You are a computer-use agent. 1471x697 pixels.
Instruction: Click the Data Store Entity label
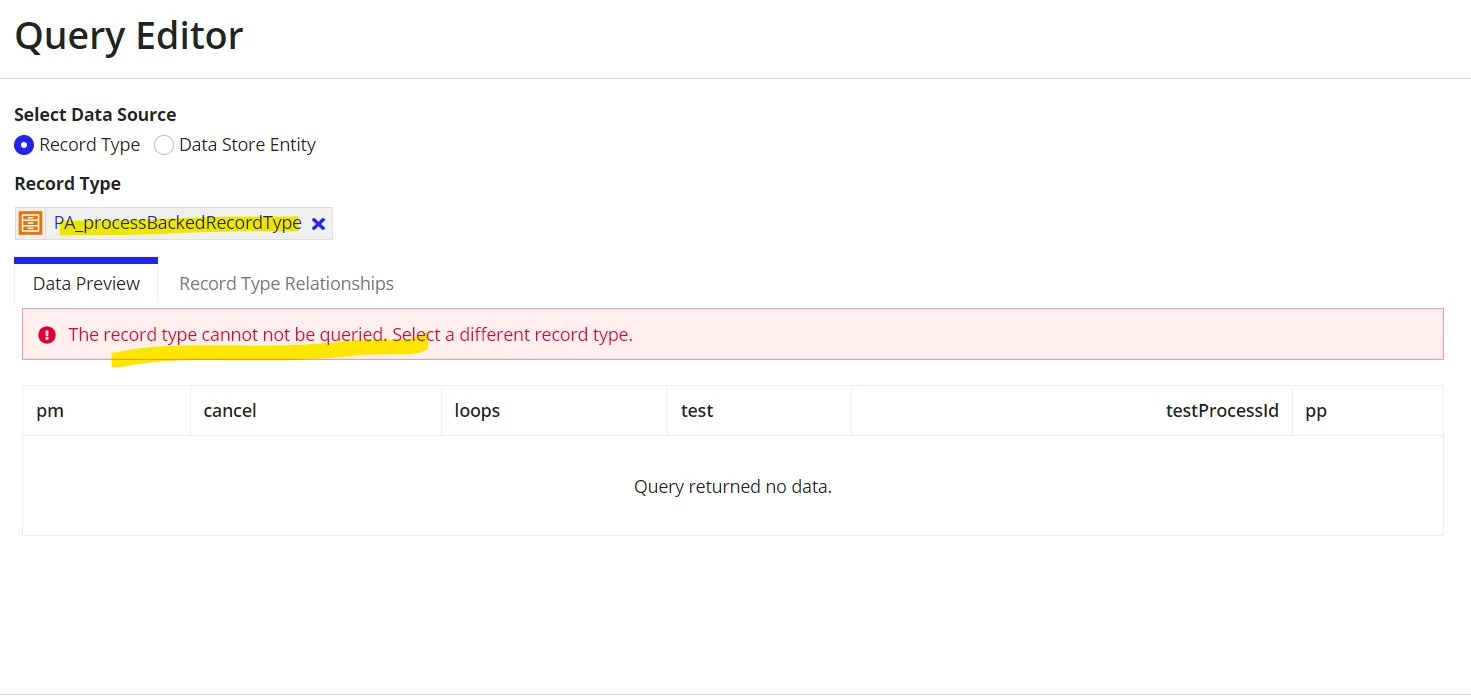click(247, 145)
